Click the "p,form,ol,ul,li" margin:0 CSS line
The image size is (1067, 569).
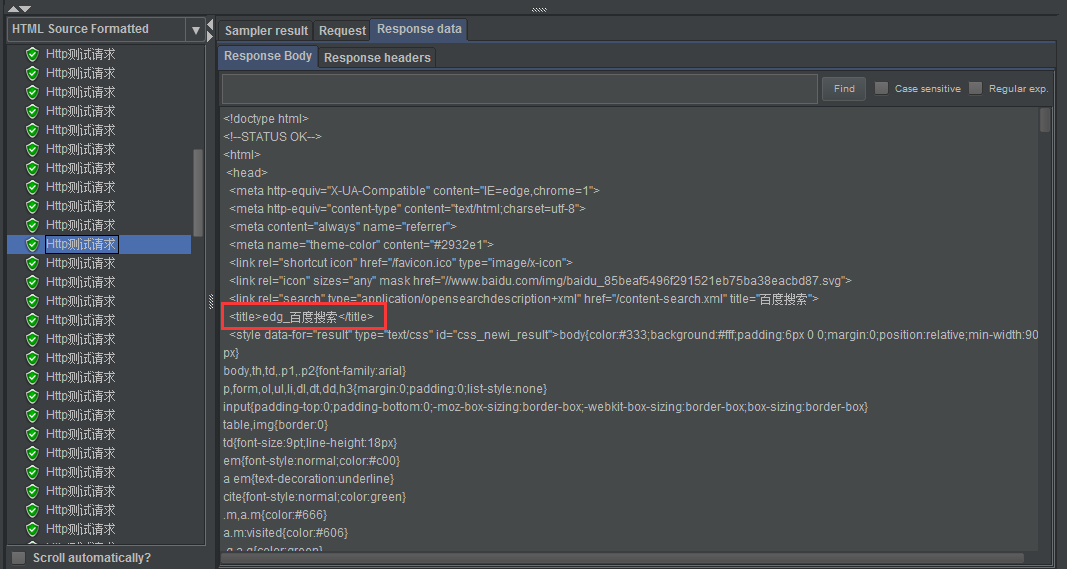pos(384,389)
